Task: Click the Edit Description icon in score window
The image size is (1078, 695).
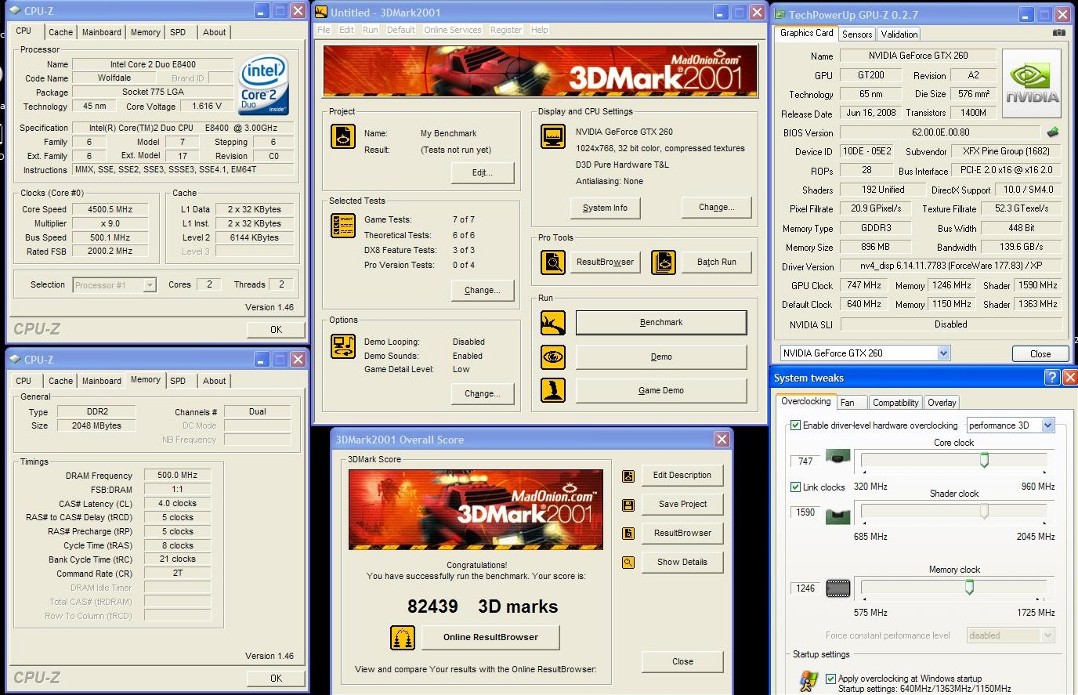Action: tap(628, 476)
